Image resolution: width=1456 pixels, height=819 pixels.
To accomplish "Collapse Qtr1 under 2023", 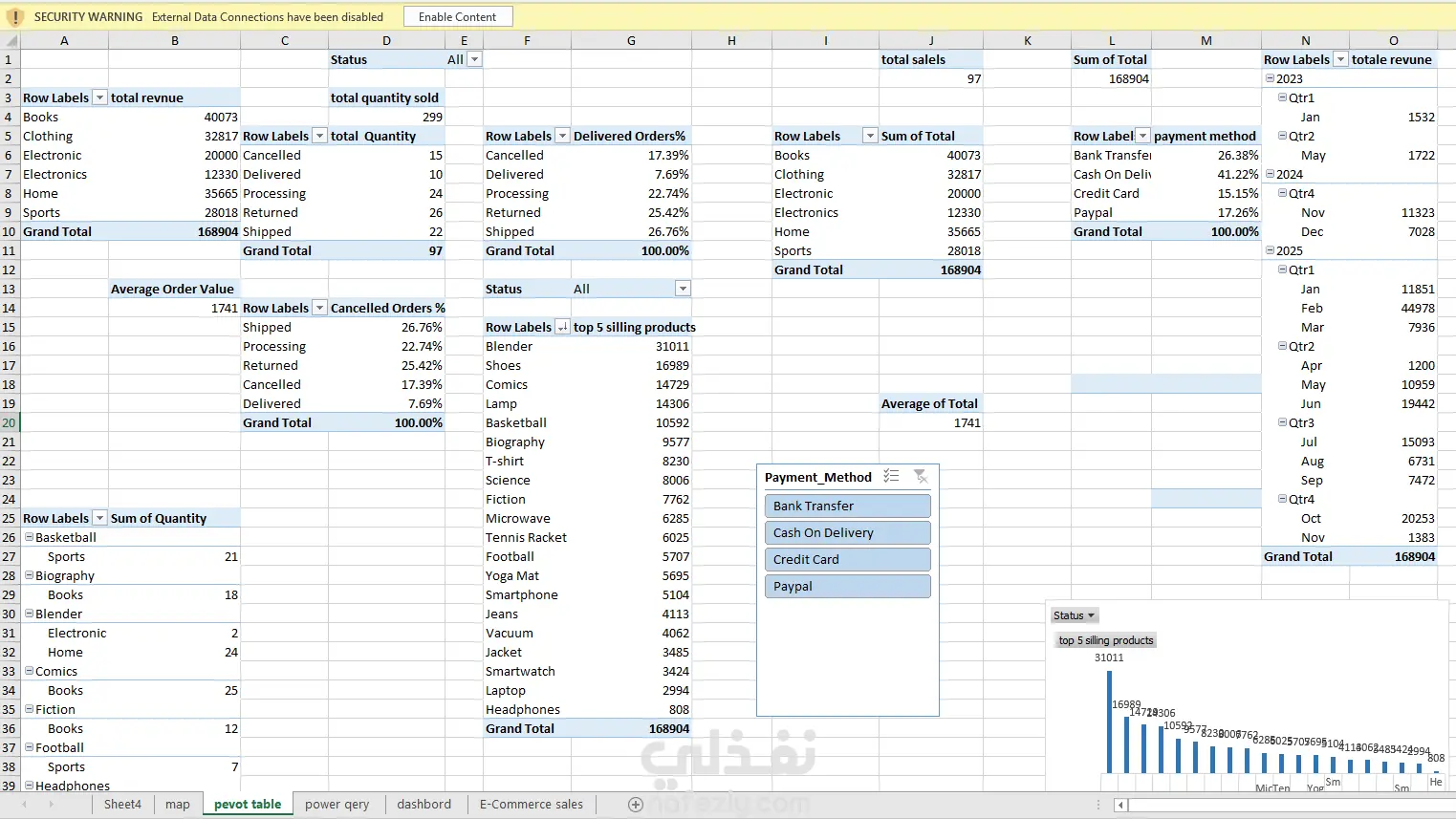I will [x=1282, y=97].
